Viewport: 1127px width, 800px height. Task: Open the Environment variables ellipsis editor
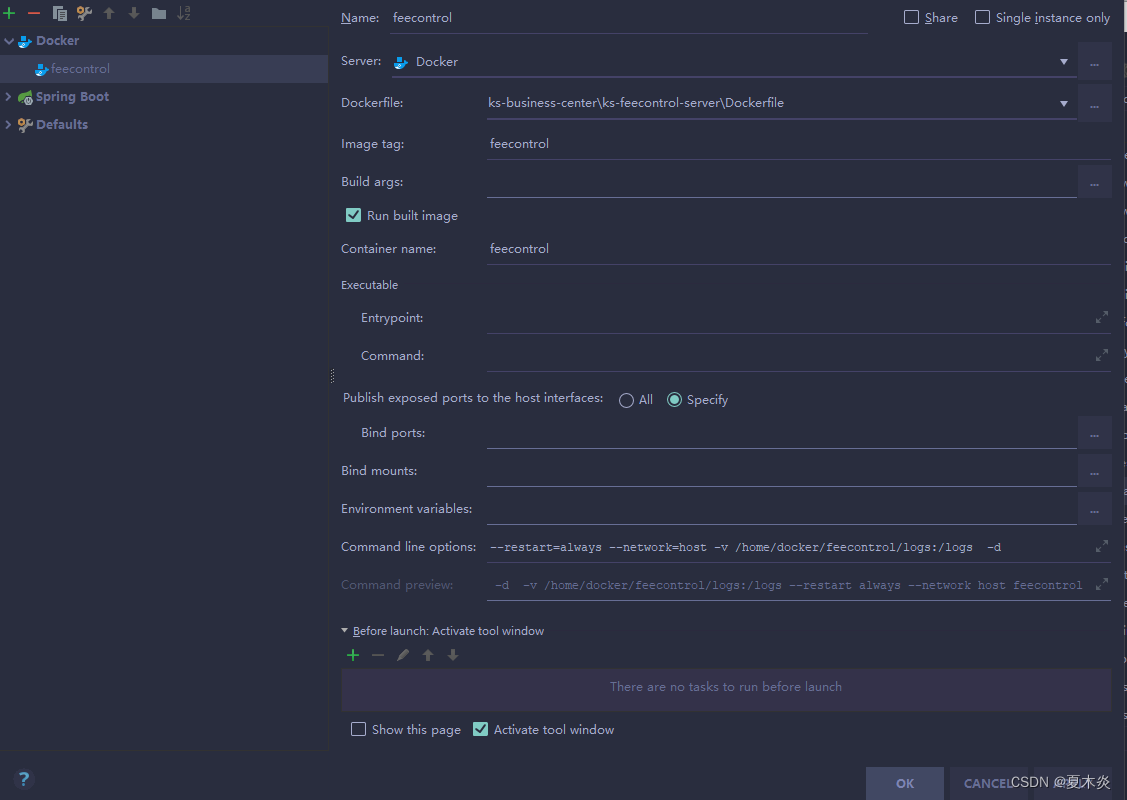point(1094,510)
